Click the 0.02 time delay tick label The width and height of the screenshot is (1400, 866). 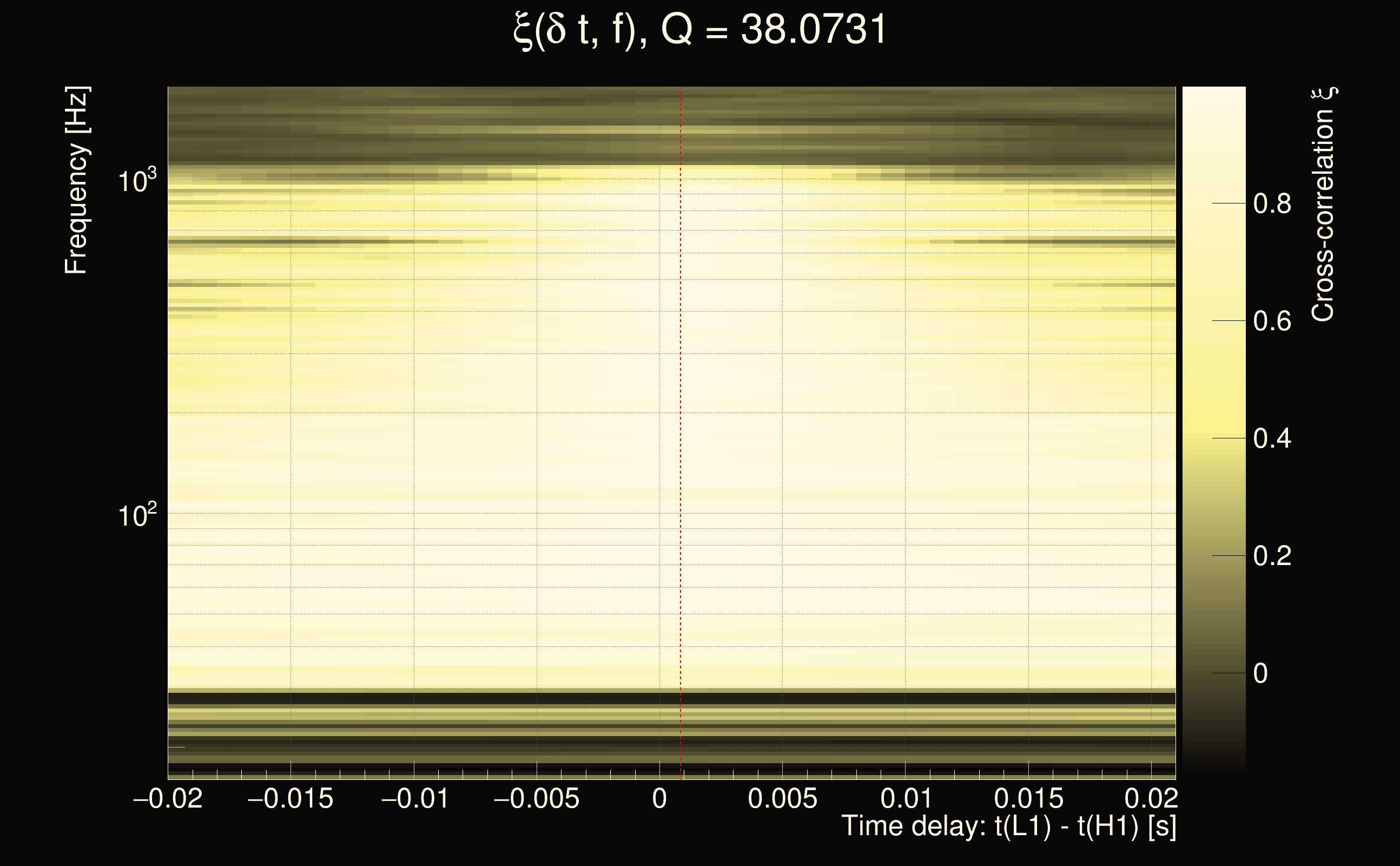1151,798
